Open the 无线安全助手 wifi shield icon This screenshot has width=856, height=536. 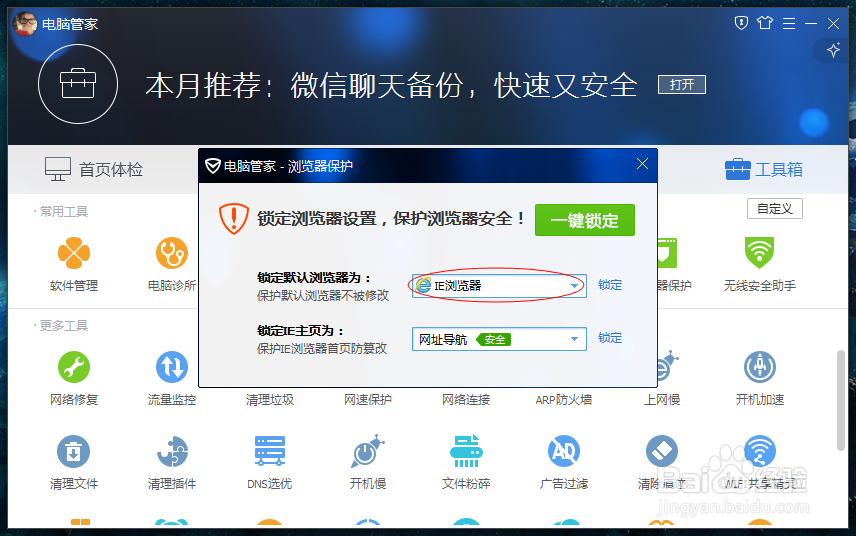tap(759, 252)
